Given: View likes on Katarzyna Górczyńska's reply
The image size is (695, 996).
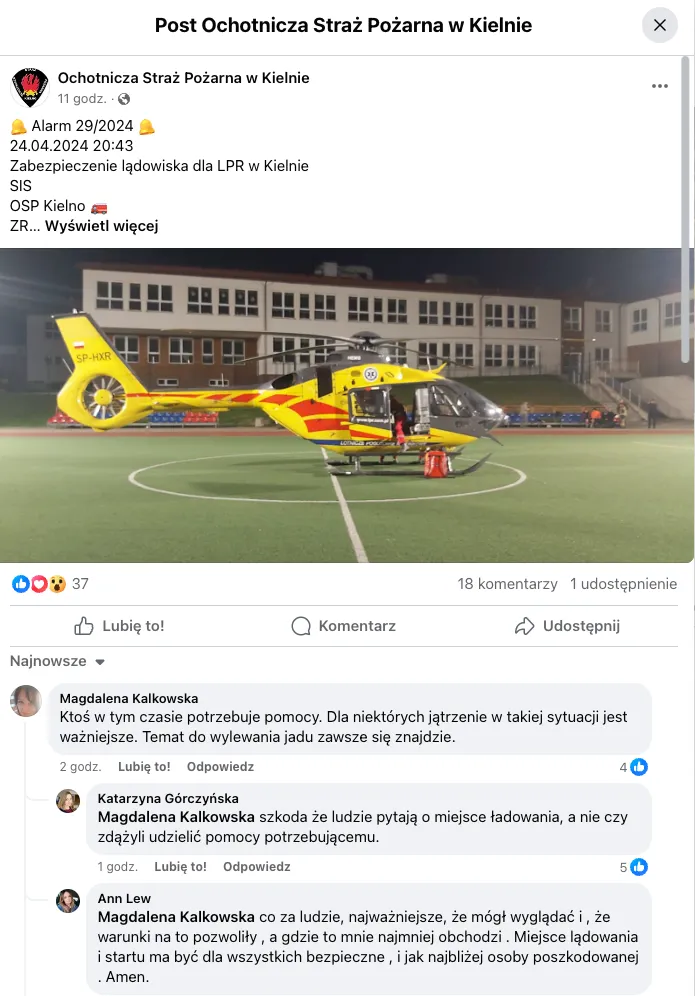Looking at the screenshot, I should (x=633, y=867).
